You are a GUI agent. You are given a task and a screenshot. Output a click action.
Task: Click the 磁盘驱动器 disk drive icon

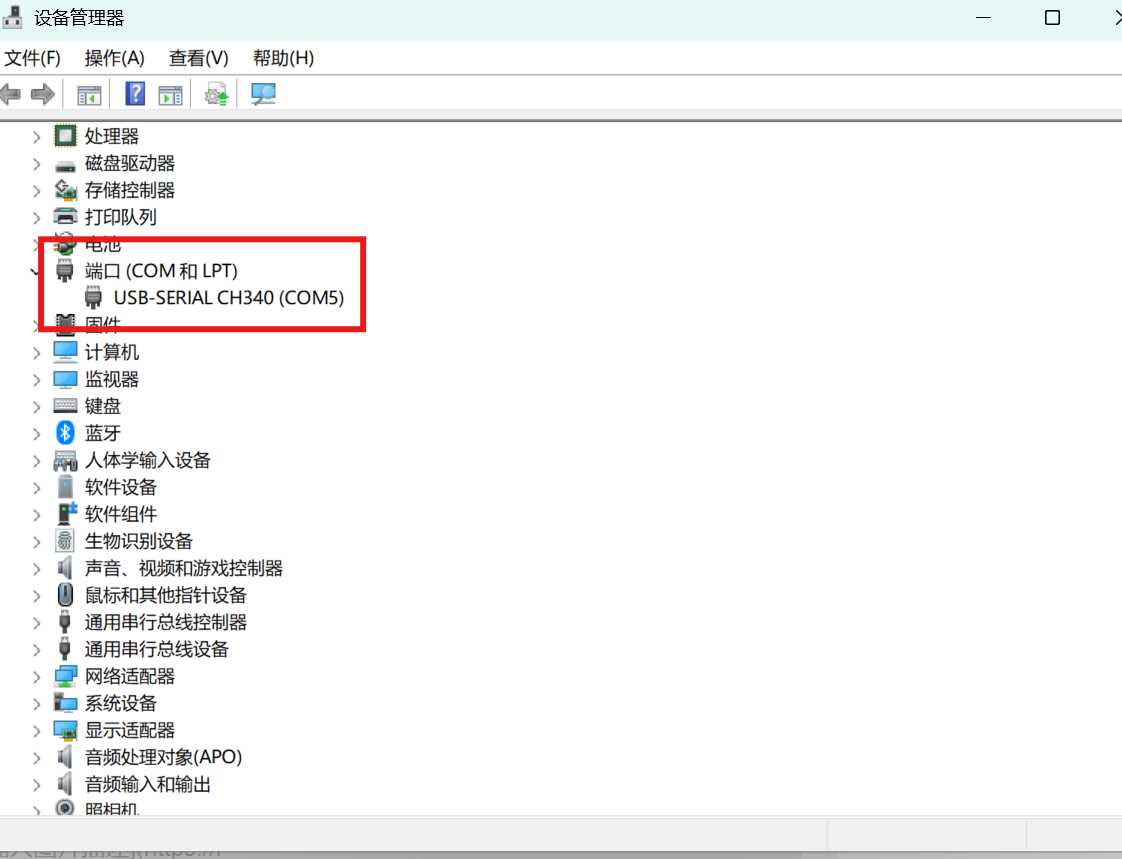coord(65,165)
